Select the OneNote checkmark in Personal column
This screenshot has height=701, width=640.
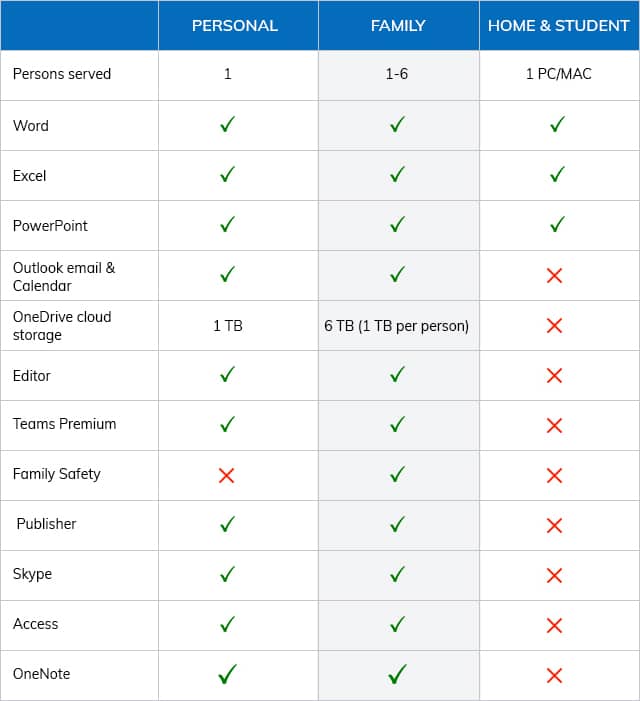pyautogui.click(x=227, y=674)
